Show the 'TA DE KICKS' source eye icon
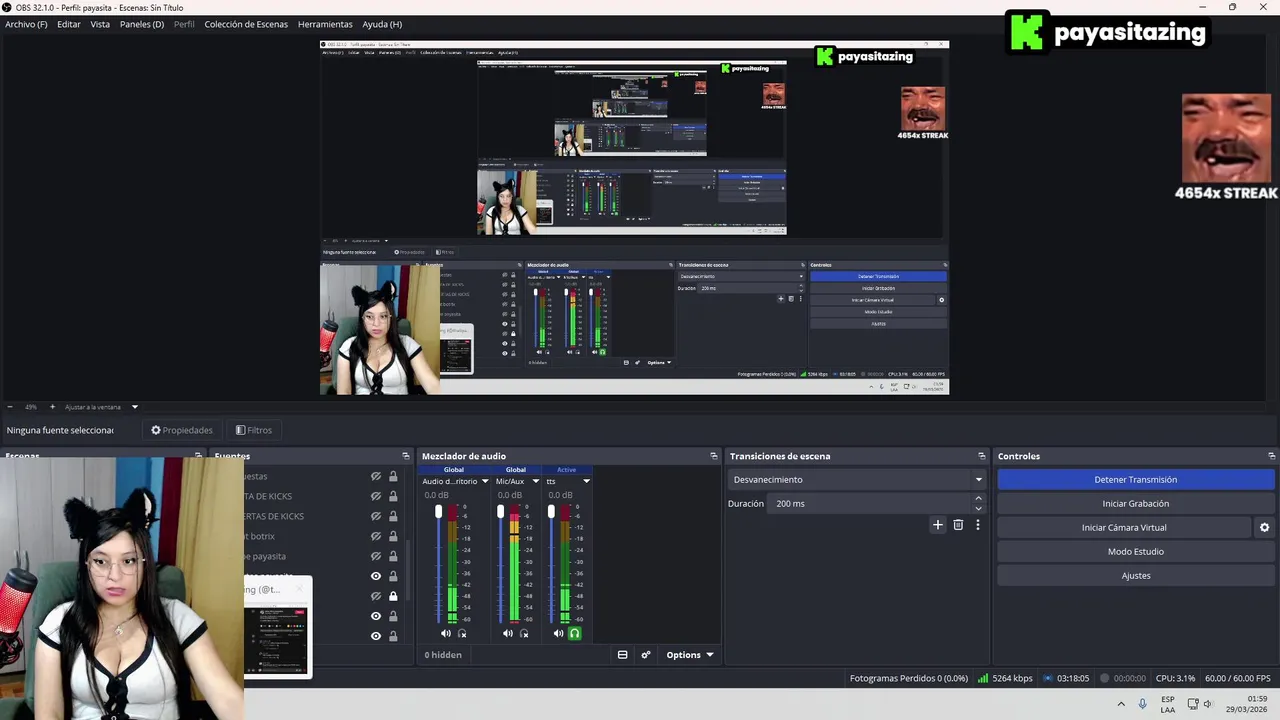The height and width of the screenshot is (720, 1280). (x=376, y=496)
